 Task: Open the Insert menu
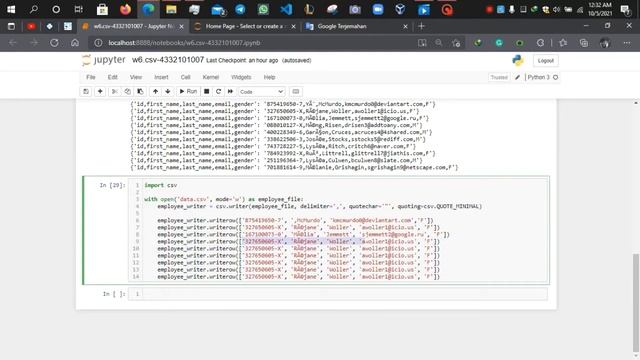[161, 77]
